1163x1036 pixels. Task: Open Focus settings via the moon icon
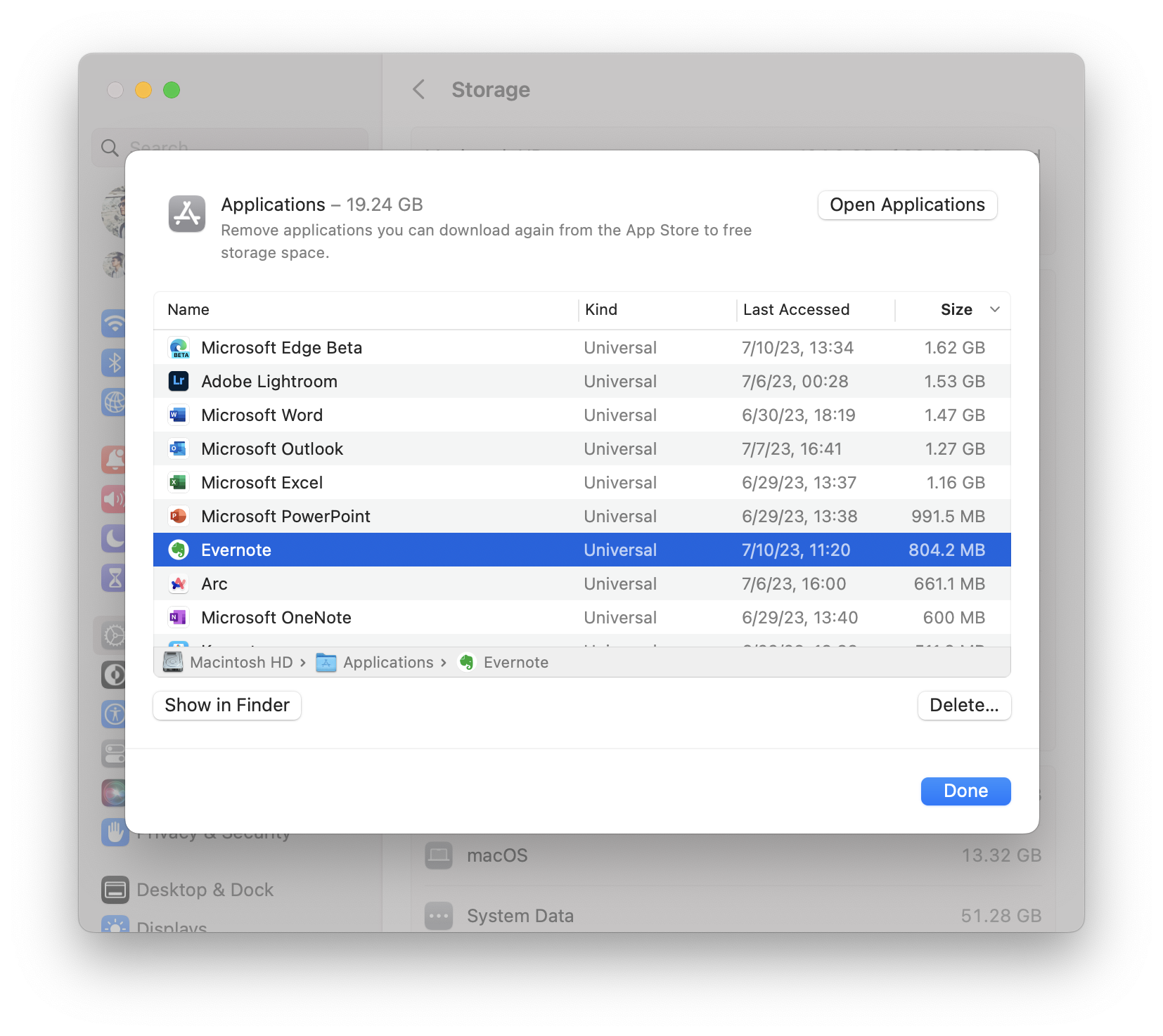pos(113,538)
